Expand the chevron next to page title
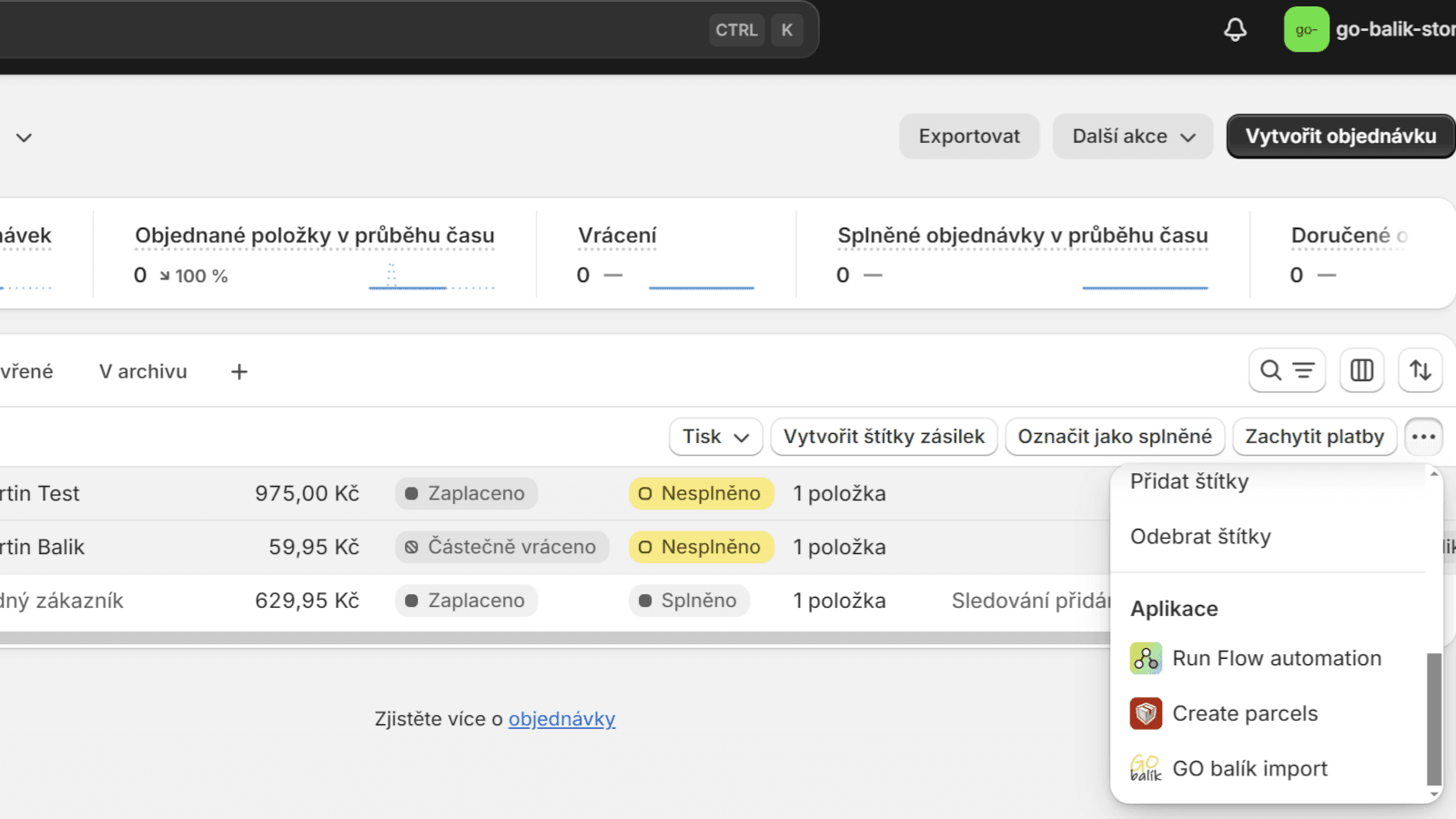Screen dimensions: 1456x819 point(25,137)
